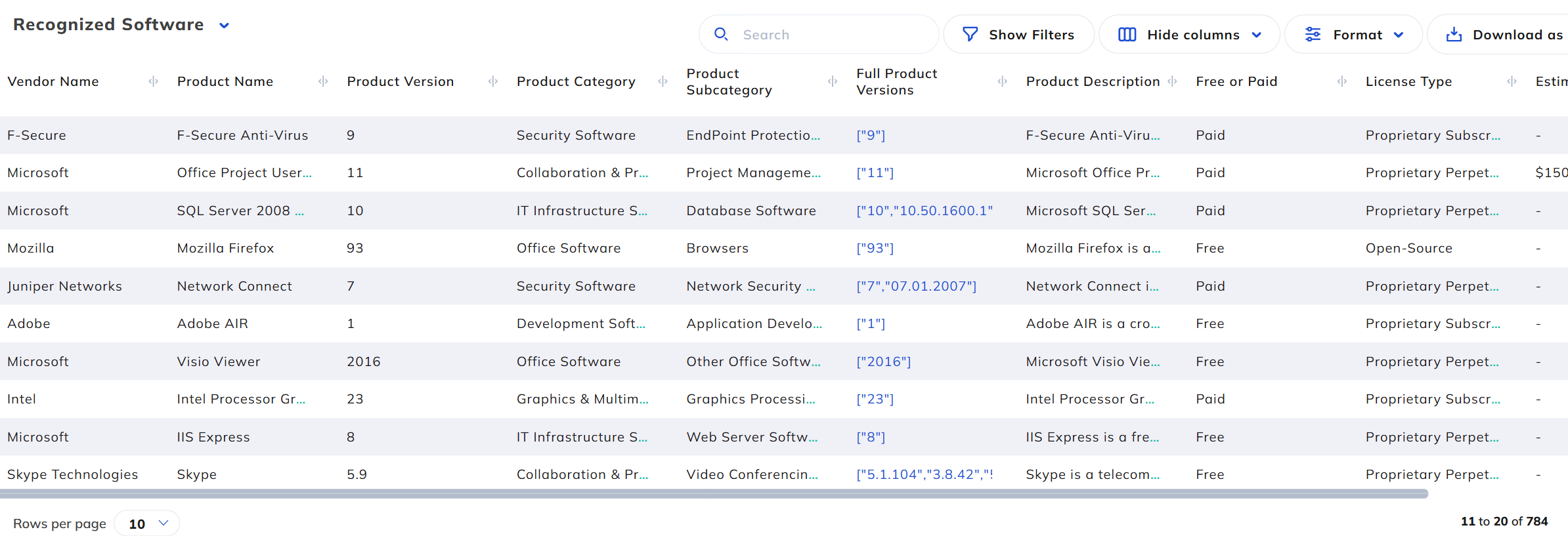The width and height of the screenshot is (1568, 536).
Task: Click the Open-Source license cell
Action: point(1409,248)
